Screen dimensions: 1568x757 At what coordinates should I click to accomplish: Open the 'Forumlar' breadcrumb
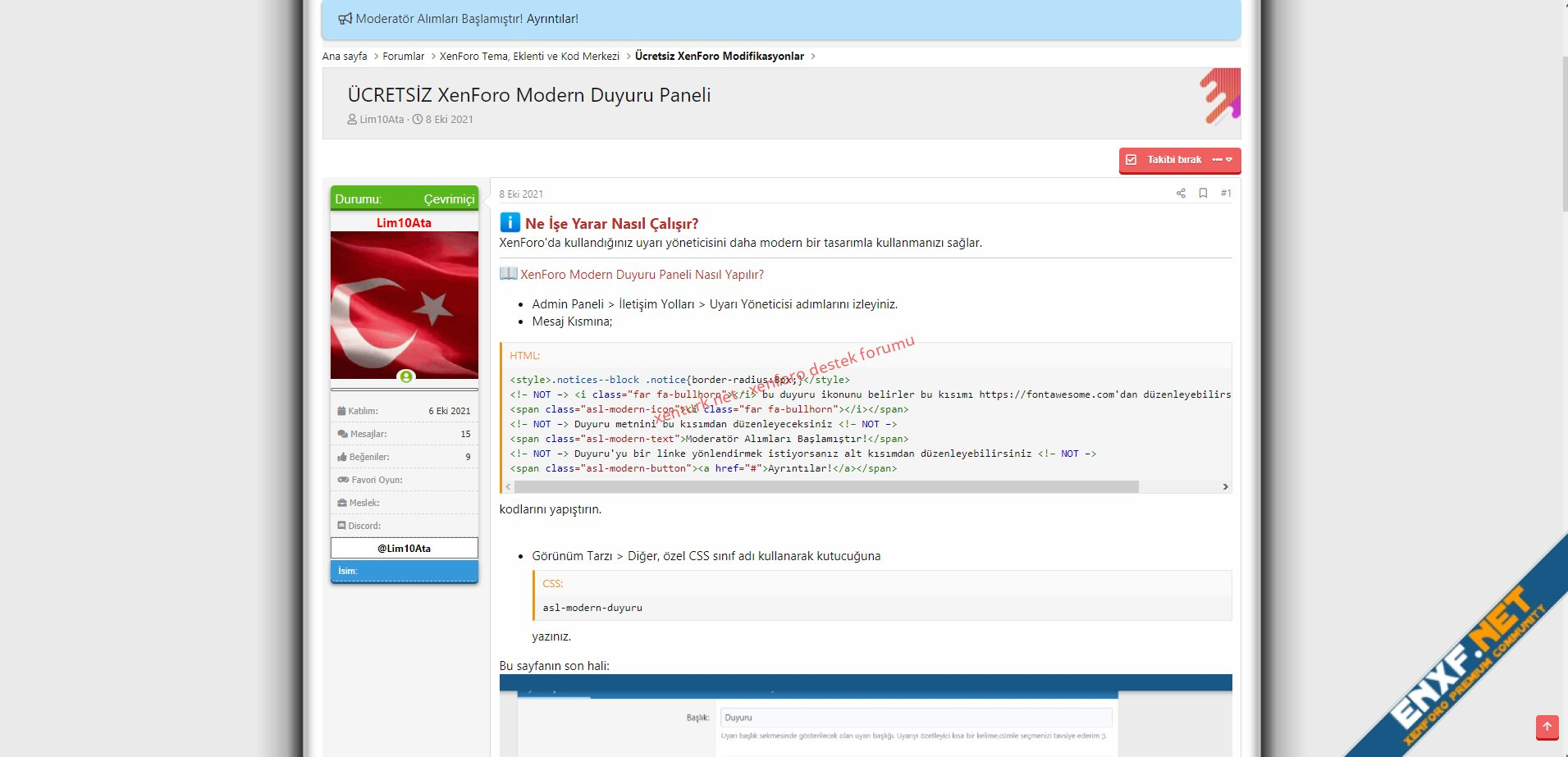pos(404,57)
